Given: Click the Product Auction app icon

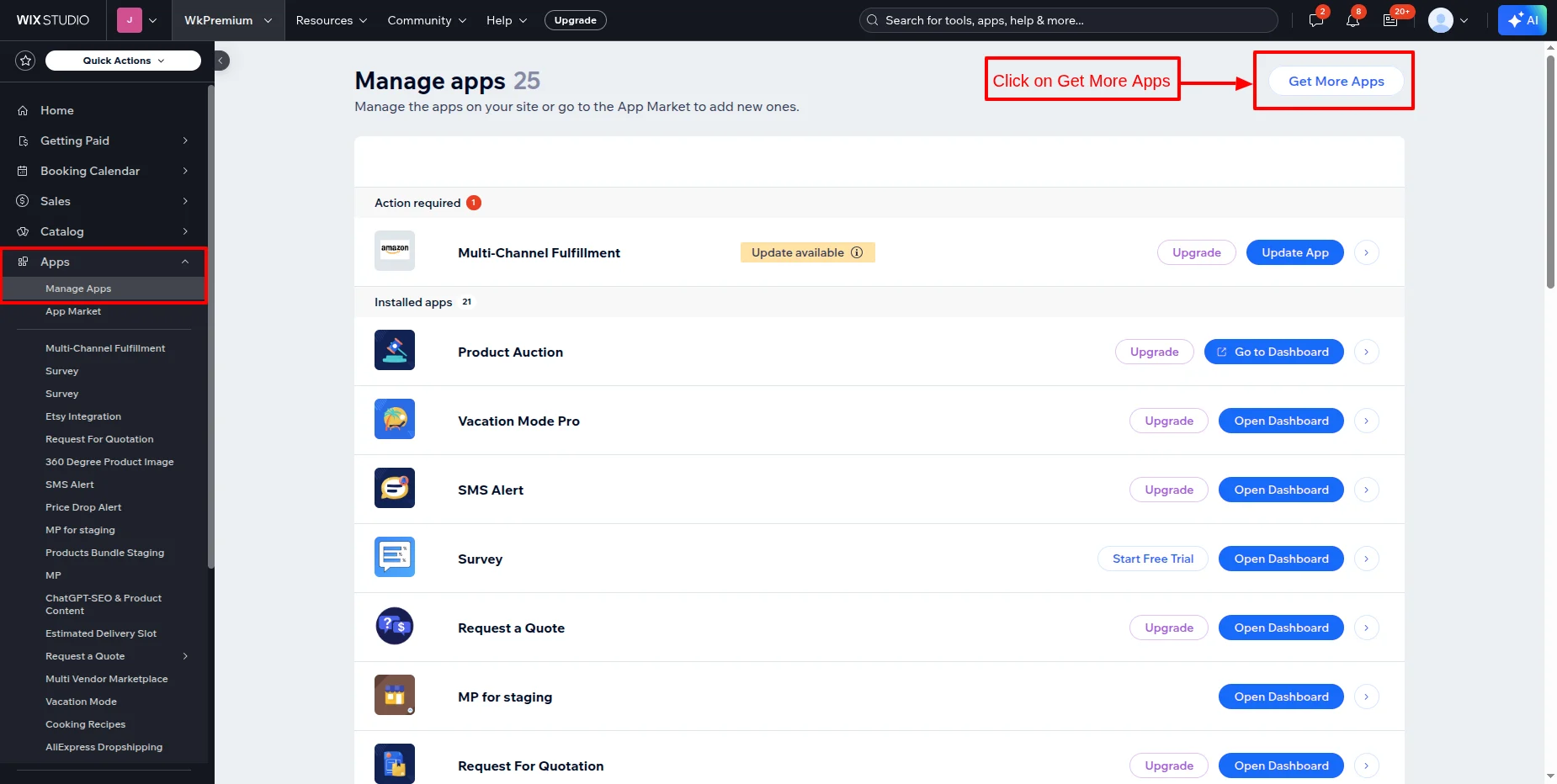Looking at the screenshot, I should point(394,350).
